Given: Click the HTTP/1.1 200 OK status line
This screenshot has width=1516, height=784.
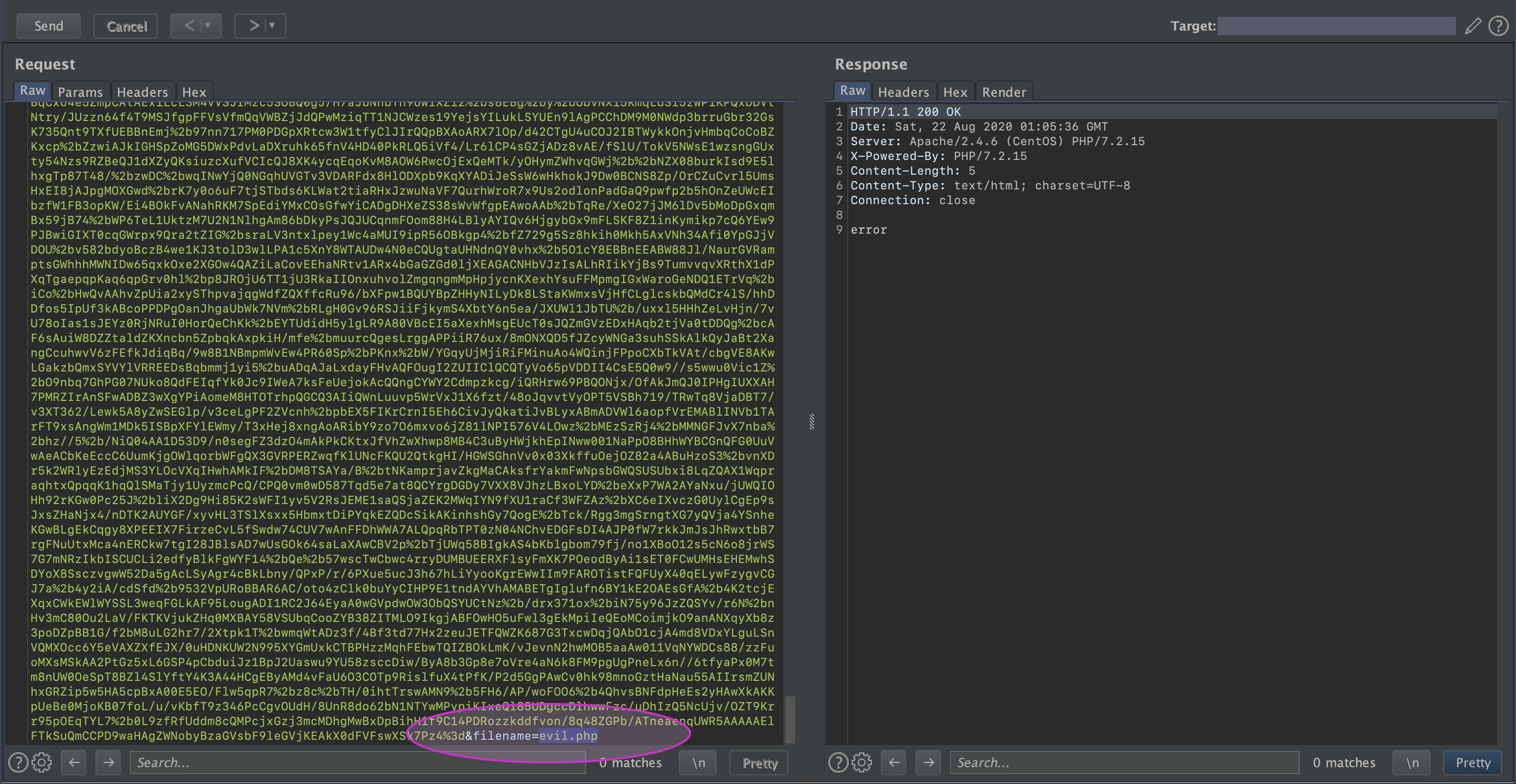Looking at the screenshot, I should [x=905, y=111].
